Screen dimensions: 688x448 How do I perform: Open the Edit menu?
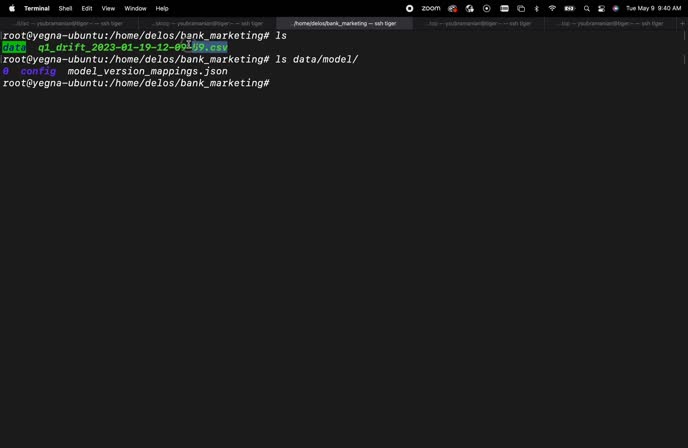pyautogui.click(x=87, y=8)
